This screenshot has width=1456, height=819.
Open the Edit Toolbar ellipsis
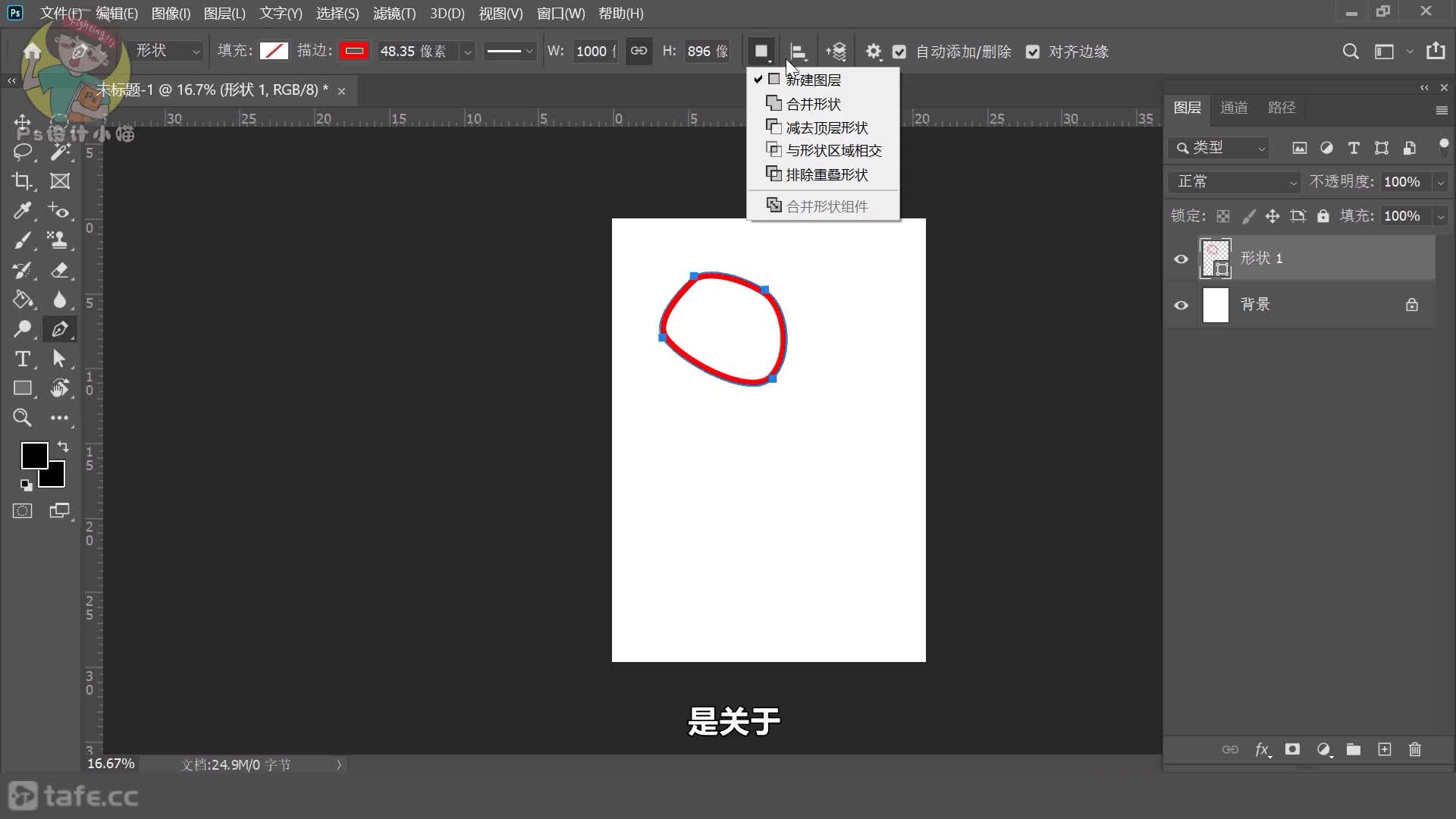pos(60,418)
